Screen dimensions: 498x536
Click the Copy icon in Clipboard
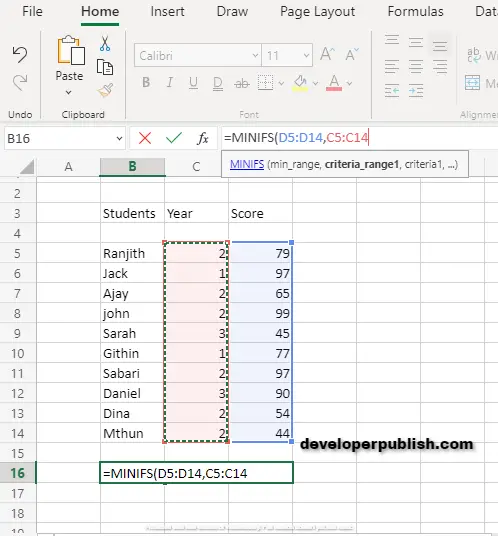click(x=105, y=67)
